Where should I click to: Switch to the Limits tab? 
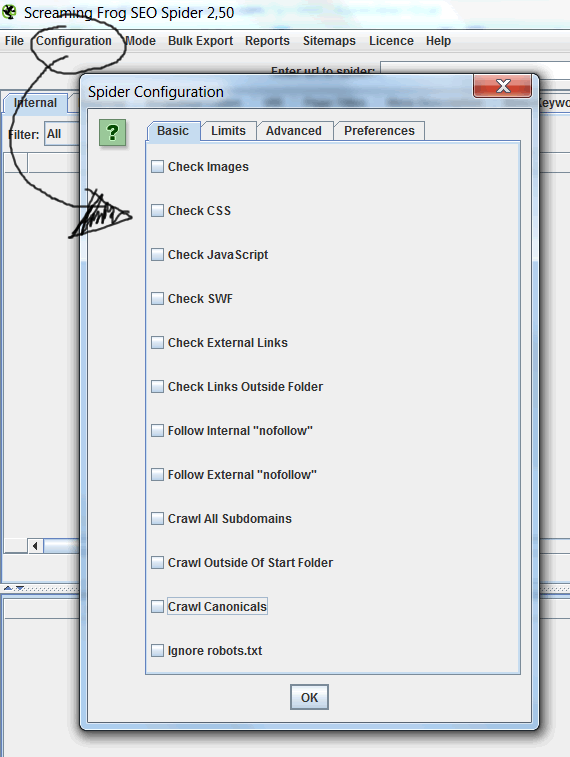coord(228,131)
